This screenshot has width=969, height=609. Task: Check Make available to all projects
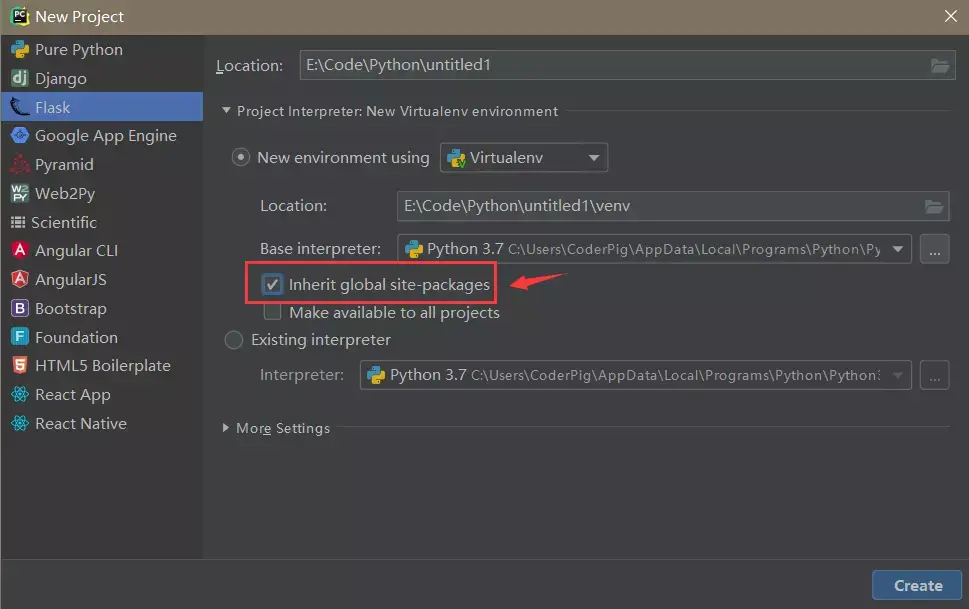[x=272, y=312]
